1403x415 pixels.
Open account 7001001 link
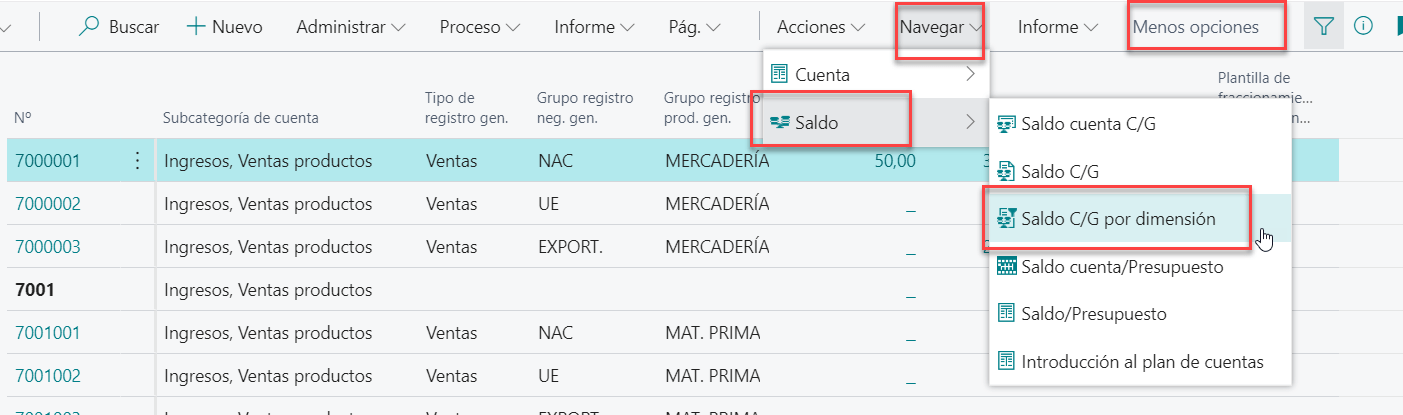pyautogui.click(x=48, y=333)
